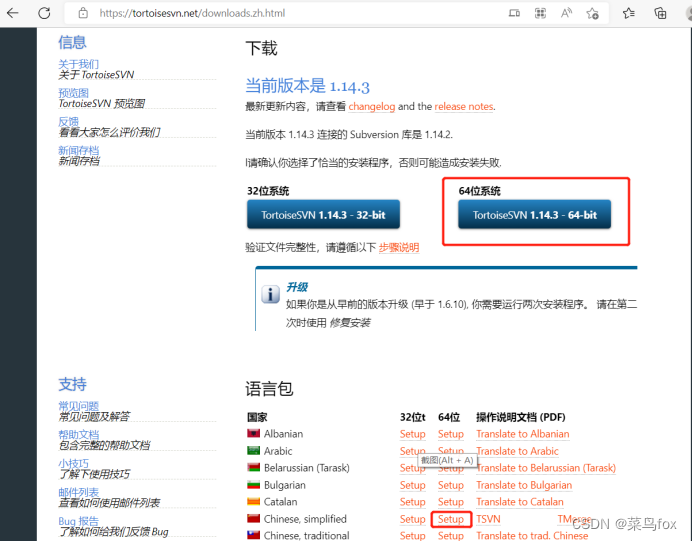Open 小技巧 support link

(x=73, y=463)
